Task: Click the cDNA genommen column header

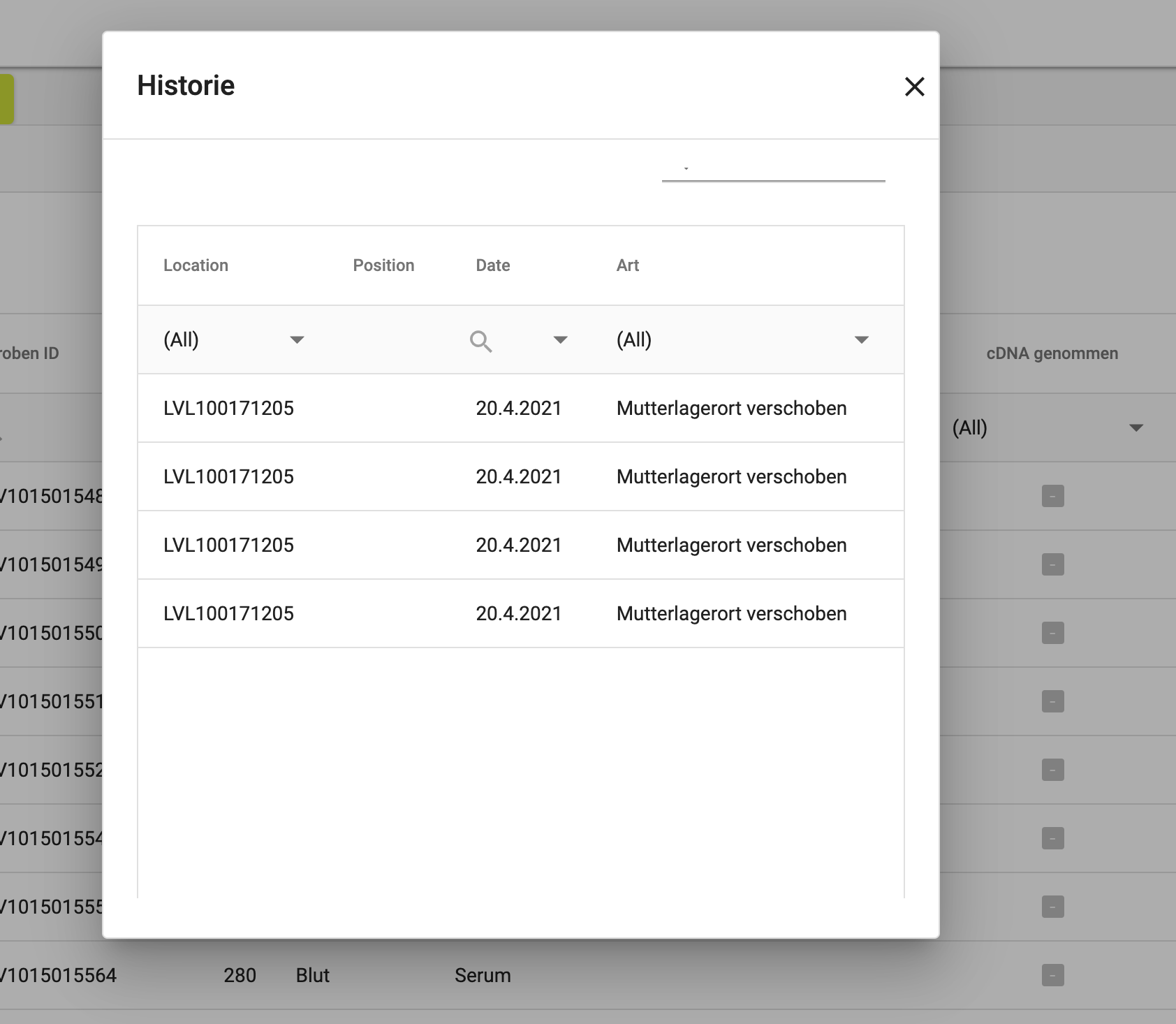Action: [1052, 353]
